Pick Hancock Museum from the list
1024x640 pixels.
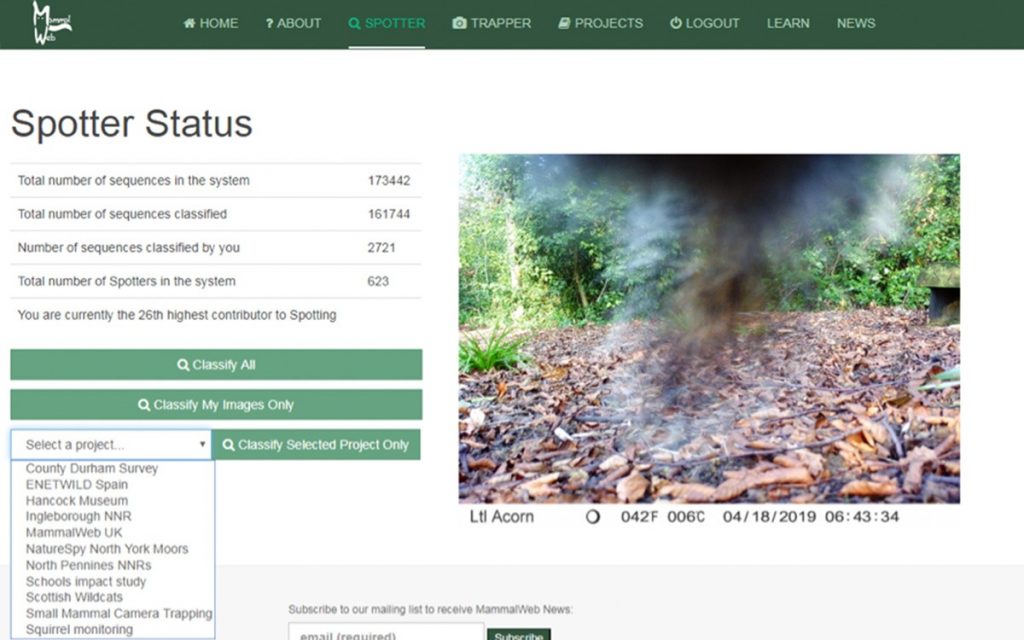point(77,500)
